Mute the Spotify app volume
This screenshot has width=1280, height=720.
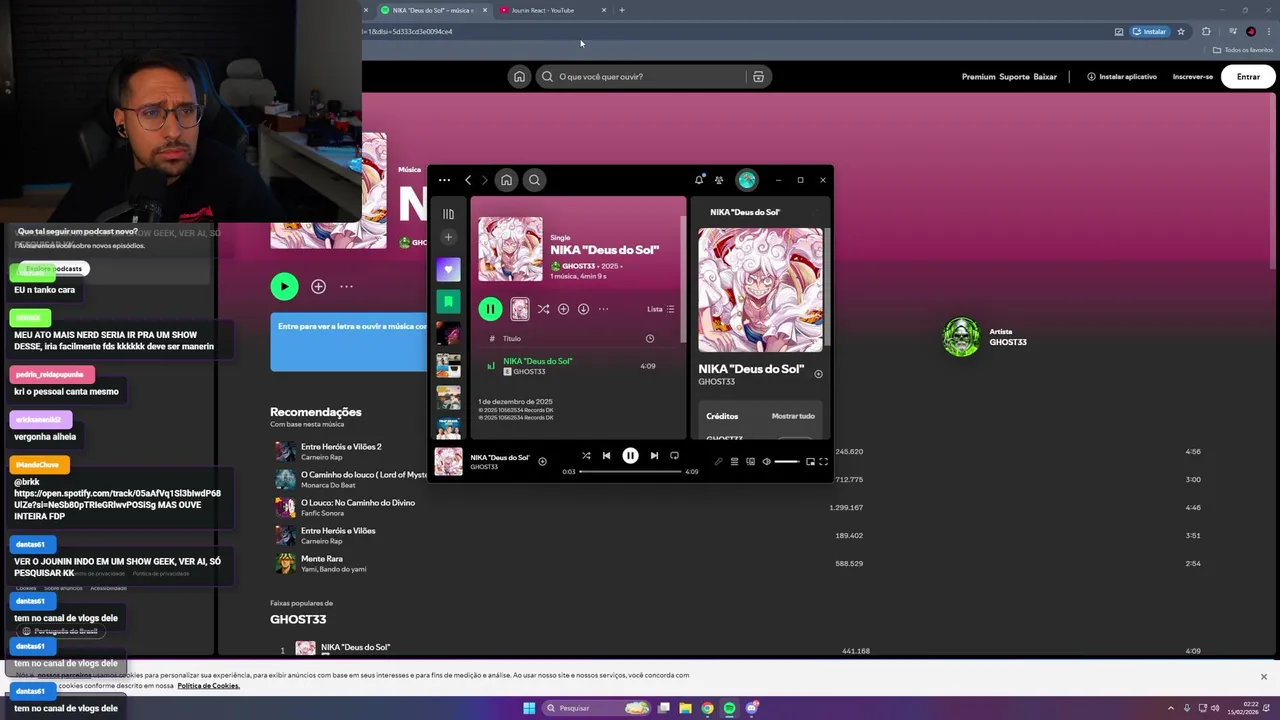766,461
